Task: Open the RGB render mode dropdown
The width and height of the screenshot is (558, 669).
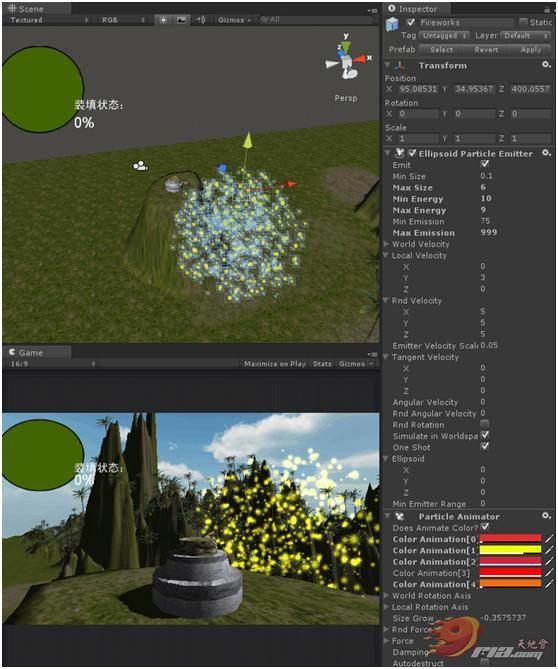Action: (x=123, y=20)
